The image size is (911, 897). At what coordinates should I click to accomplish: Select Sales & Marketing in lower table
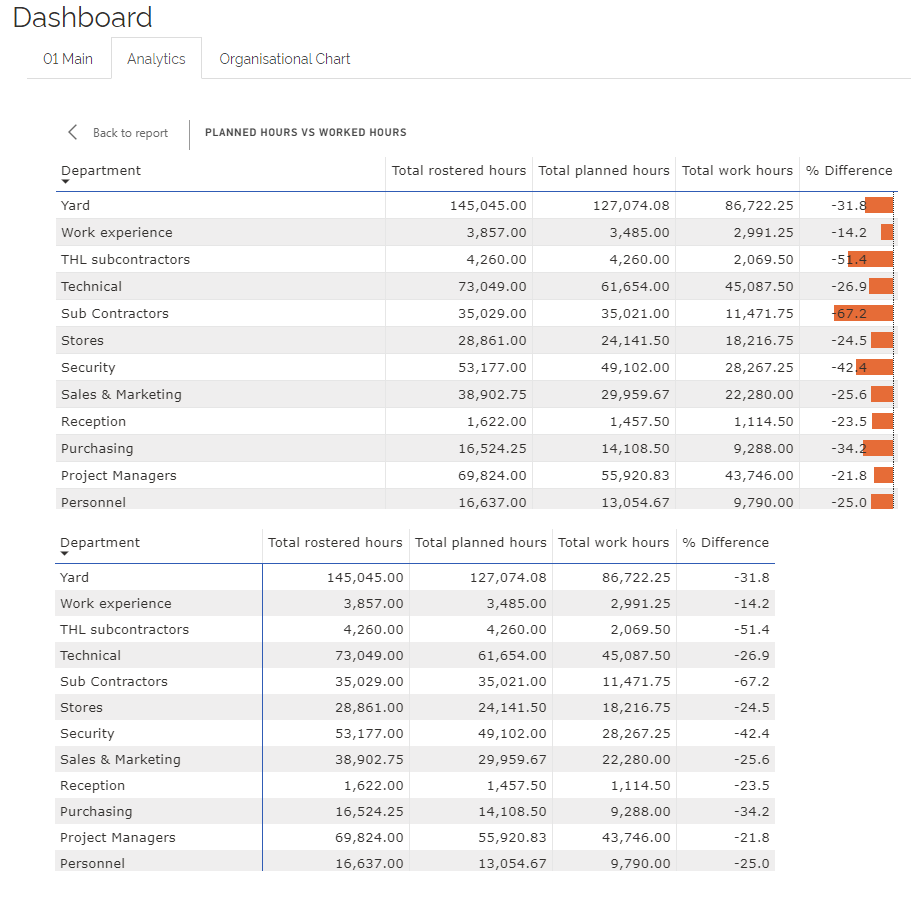click(x=120, y=759)
